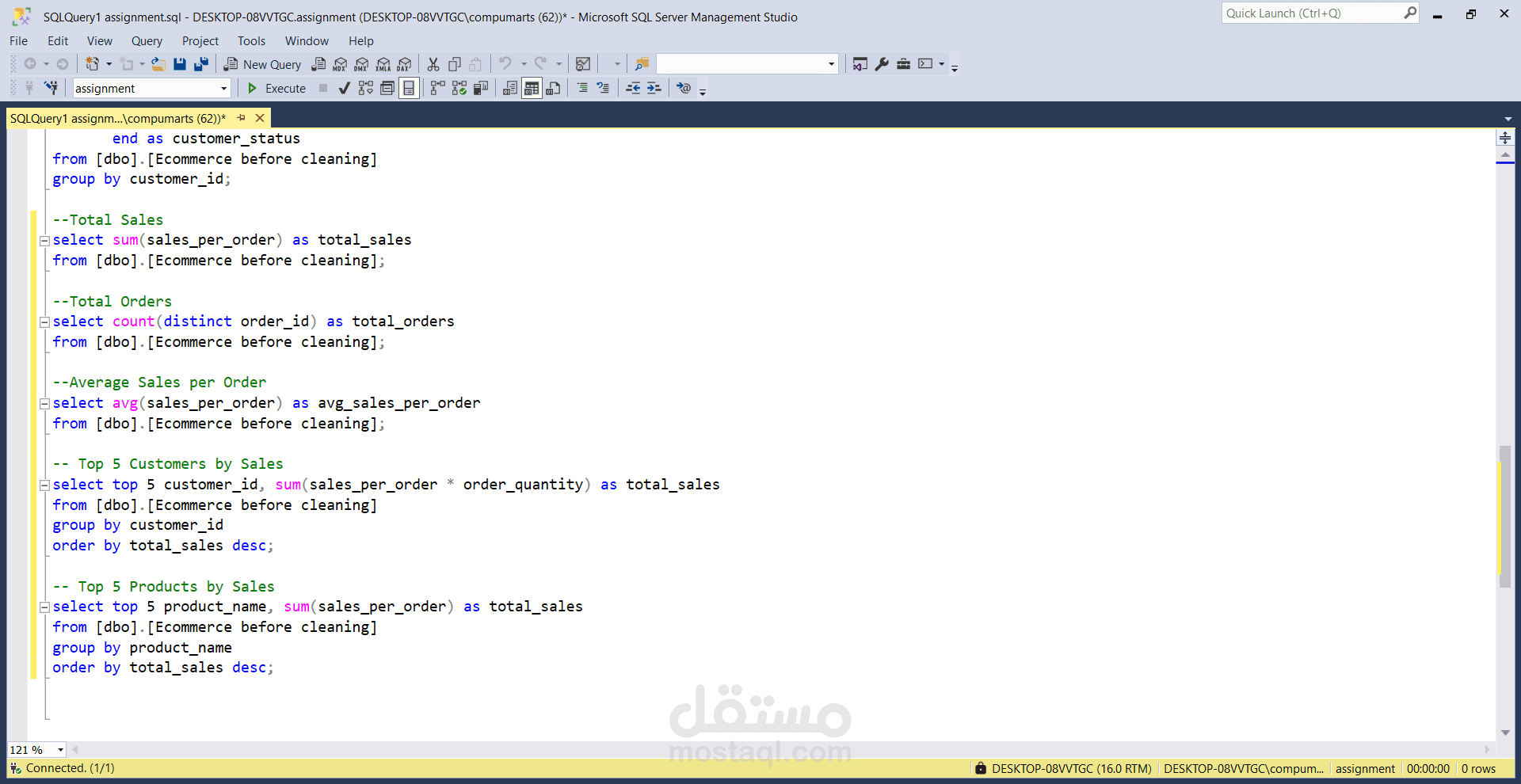The width and height of the screenshot is (1521, 784).
Task: Open the Help menu
Action: point(360,41)
